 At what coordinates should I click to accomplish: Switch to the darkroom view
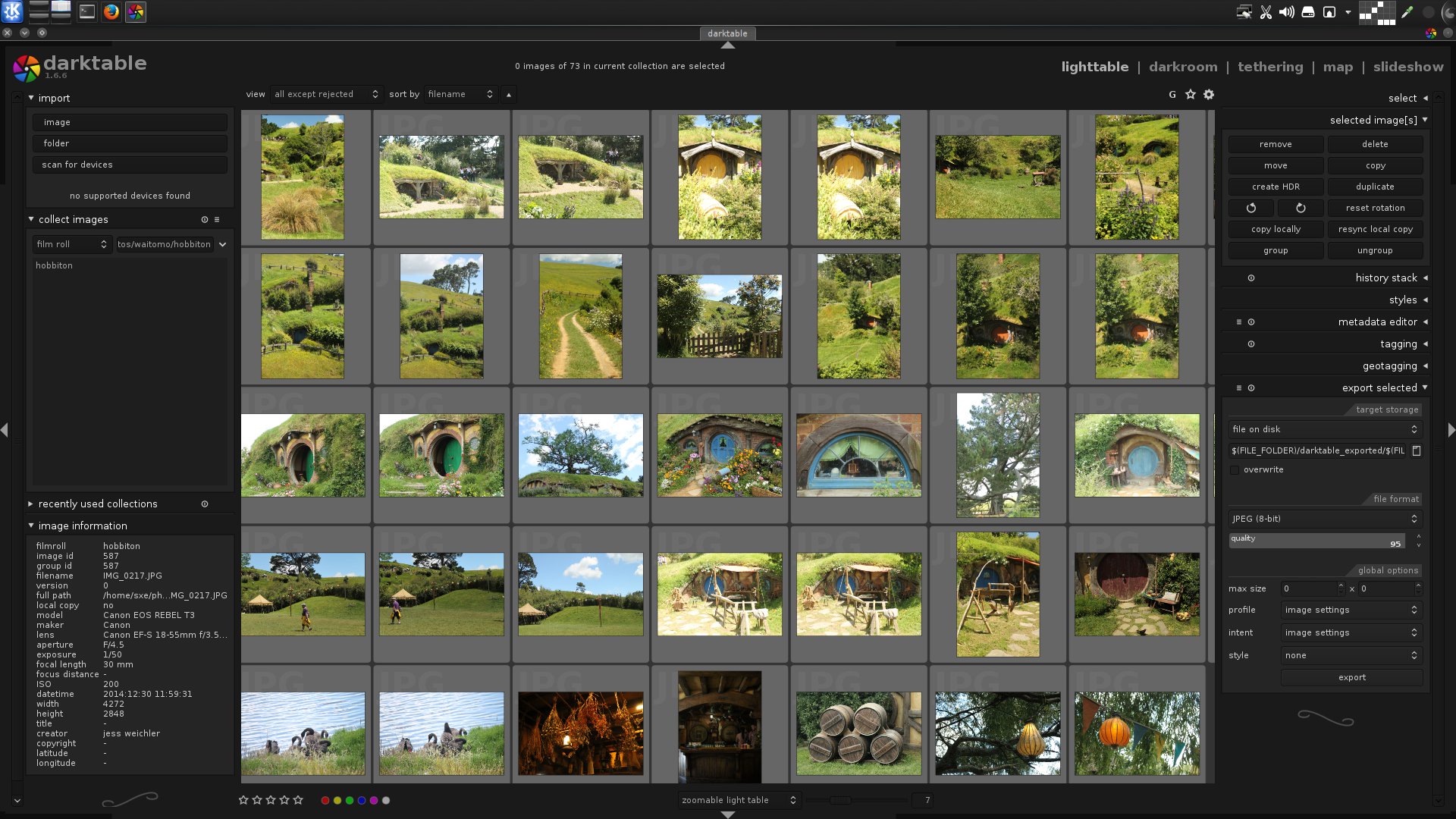point(1182,67)
